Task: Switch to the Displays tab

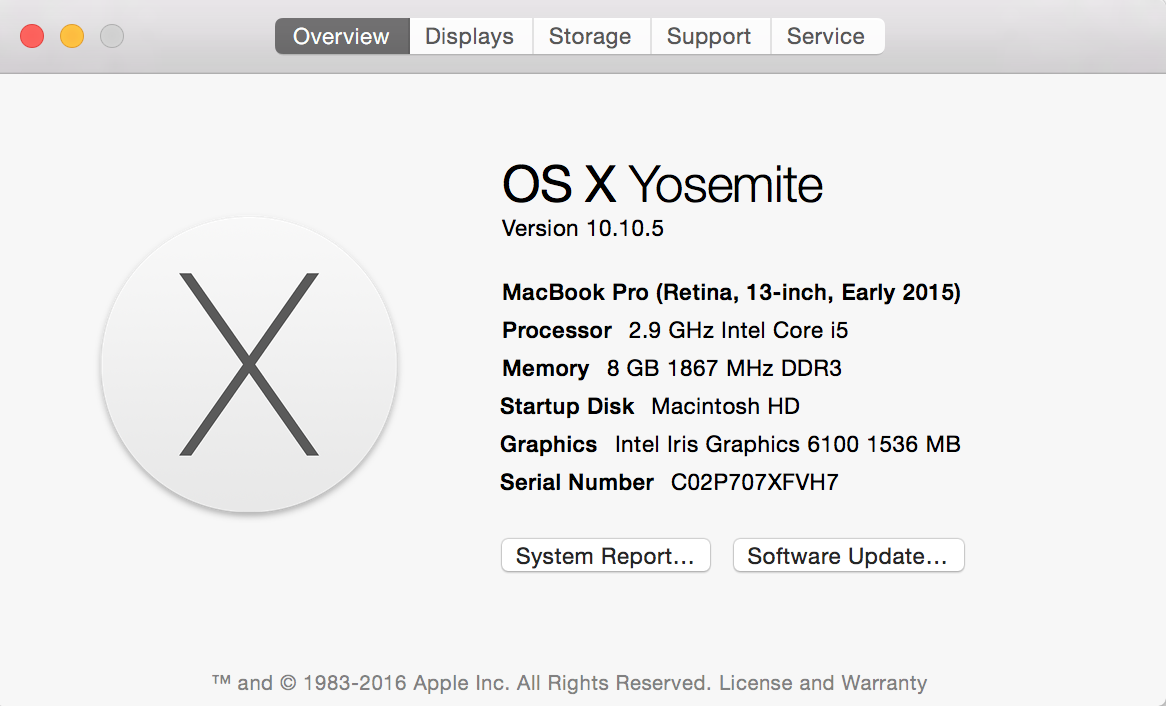Action: [469, 37]
